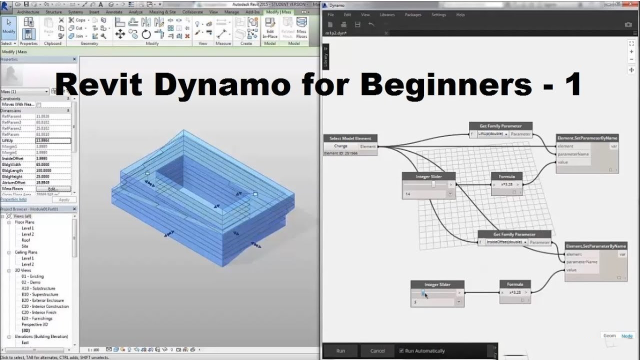The height and width of the screenshot is (360, 641).
Task: Fit Dynamo view with zoom-to-fit icon
Action: pos(632,43)
